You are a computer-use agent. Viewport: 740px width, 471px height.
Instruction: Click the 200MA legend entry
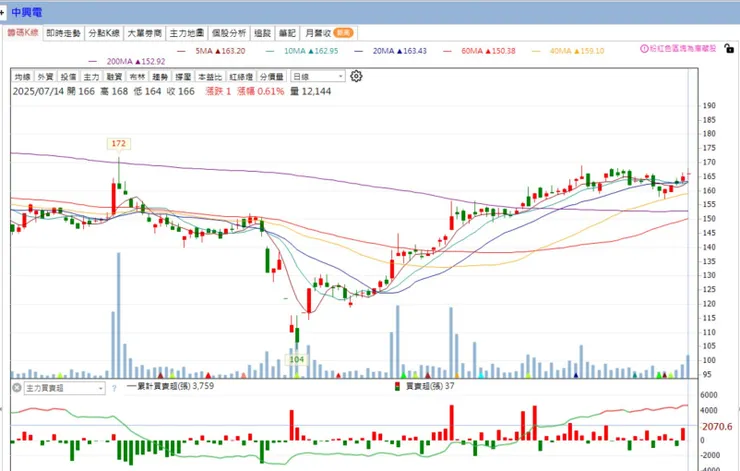coord(127,61)
